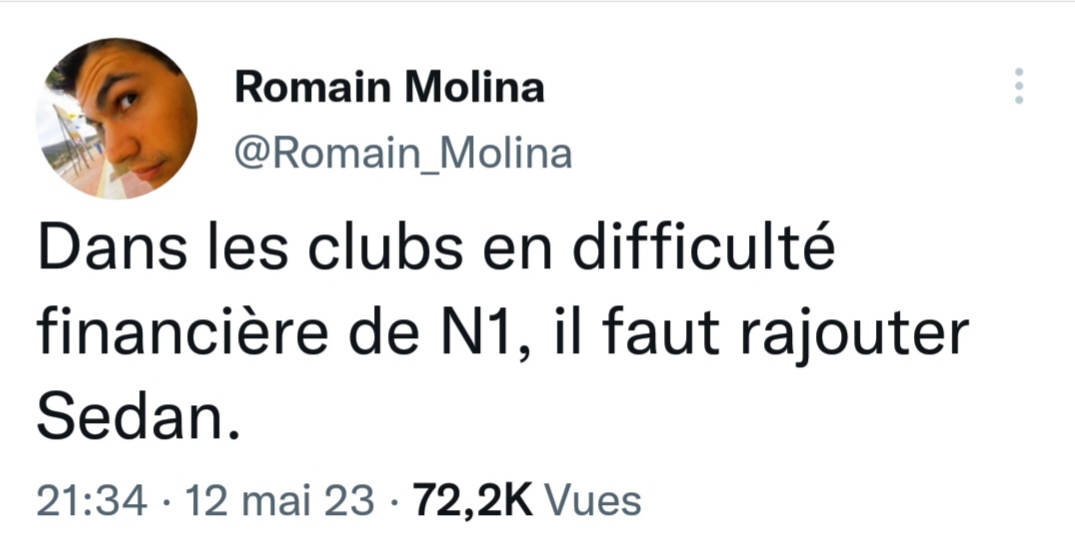Click the Molina surname in display name
Image resolution: width=1075 pixels, height=556 pixels.
click(x=474, y=88)
